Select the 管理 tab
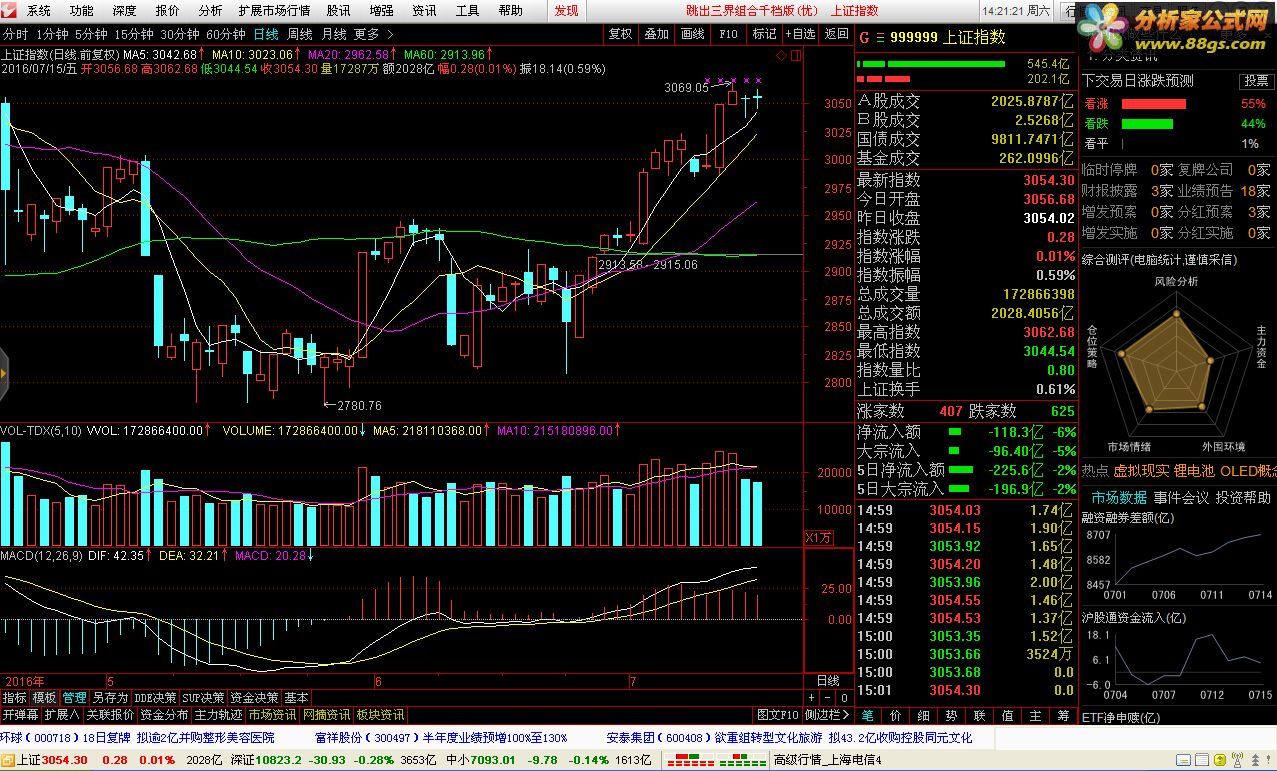The width and height of the screenshot is (1277, 771). (74, 697)
